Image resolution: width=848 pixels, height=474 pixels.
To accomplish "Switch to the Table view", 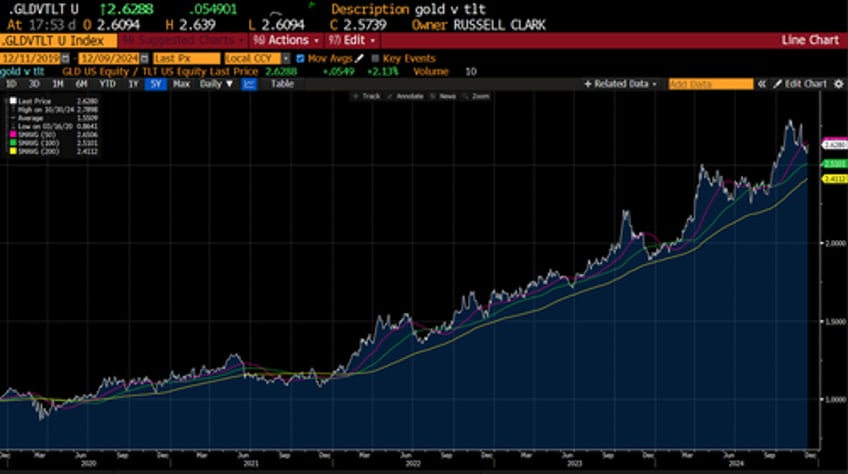I will [282, 84].
